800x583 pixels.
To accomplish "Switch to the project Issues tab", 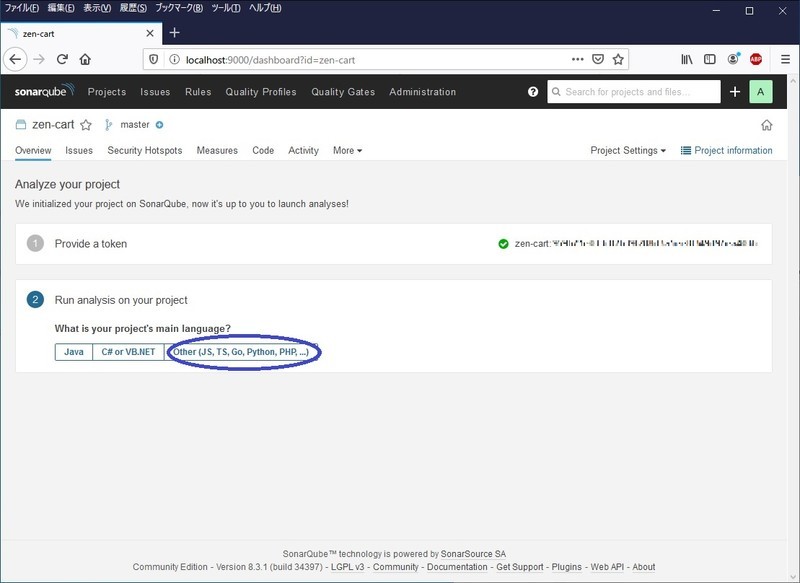I will click(x=79, y=150).
